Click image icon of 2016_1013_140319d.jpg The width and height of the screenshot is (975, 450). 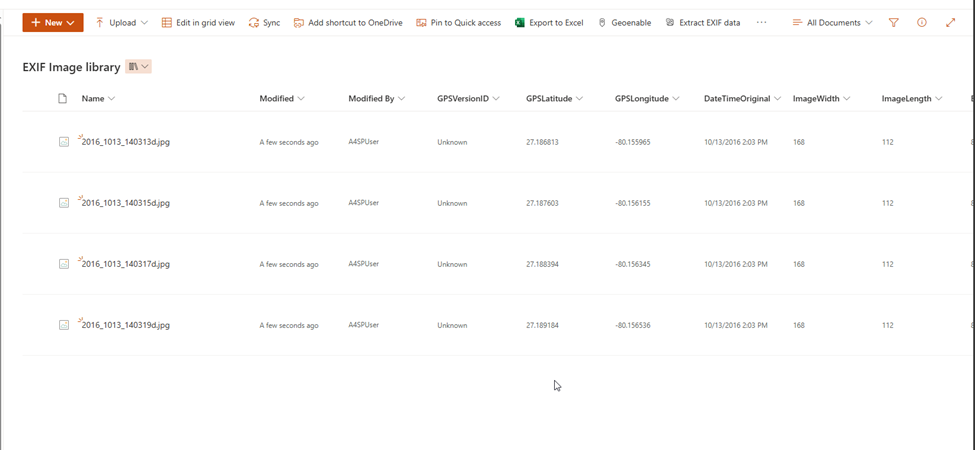(63, 324)
